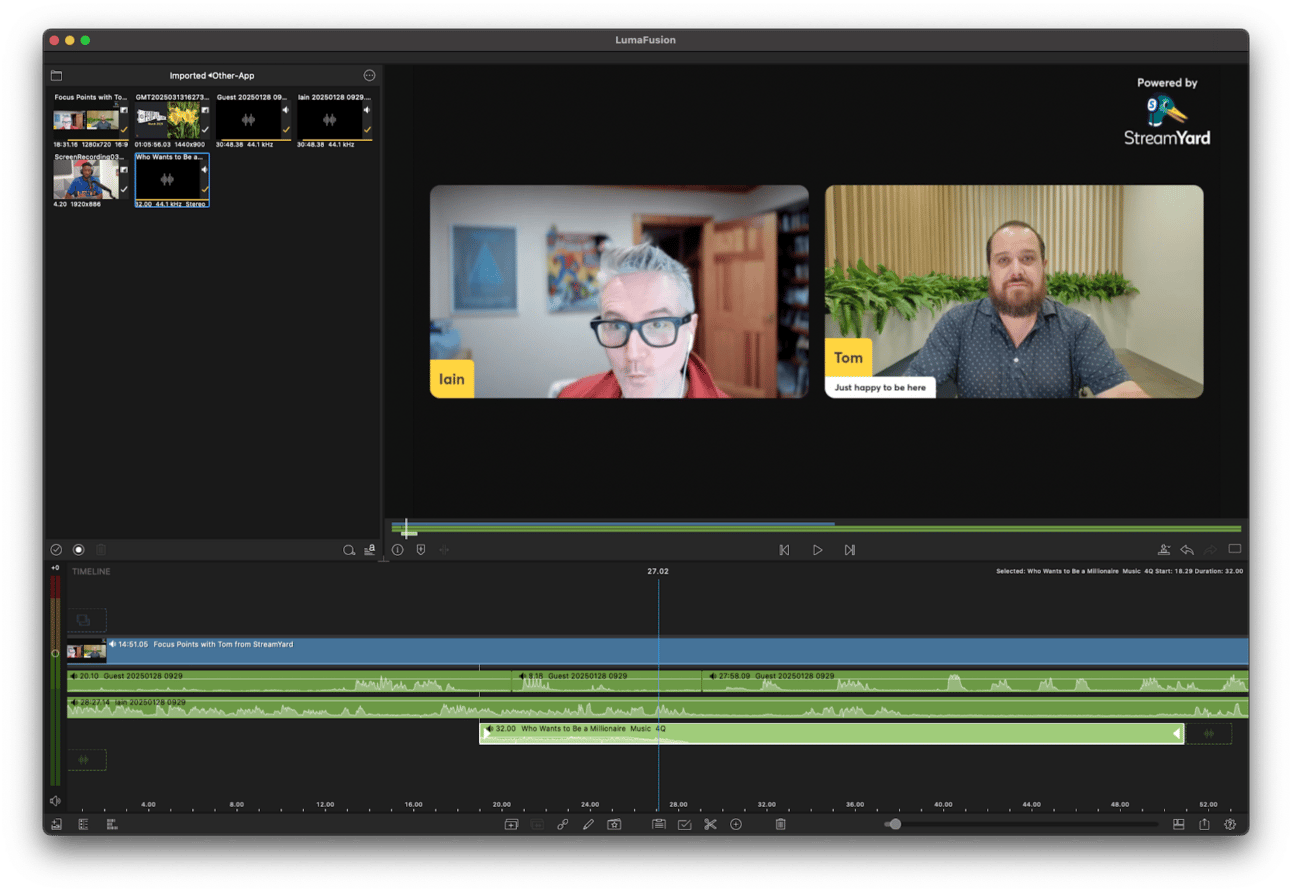Click the undo arrow below the preview
Image resolution: width=1292 pixels, height=892 pixels.
click(x=1187, y=550)
